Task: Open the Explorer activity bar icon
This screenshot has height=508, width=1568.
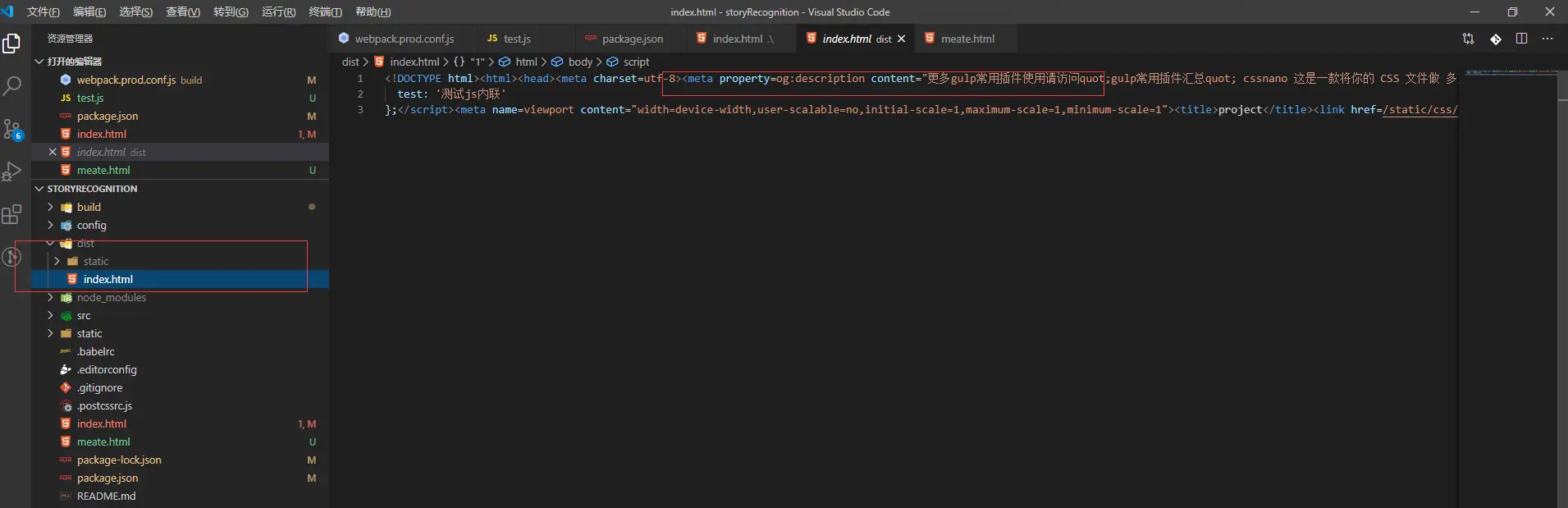Action: [x=11, y=43]
